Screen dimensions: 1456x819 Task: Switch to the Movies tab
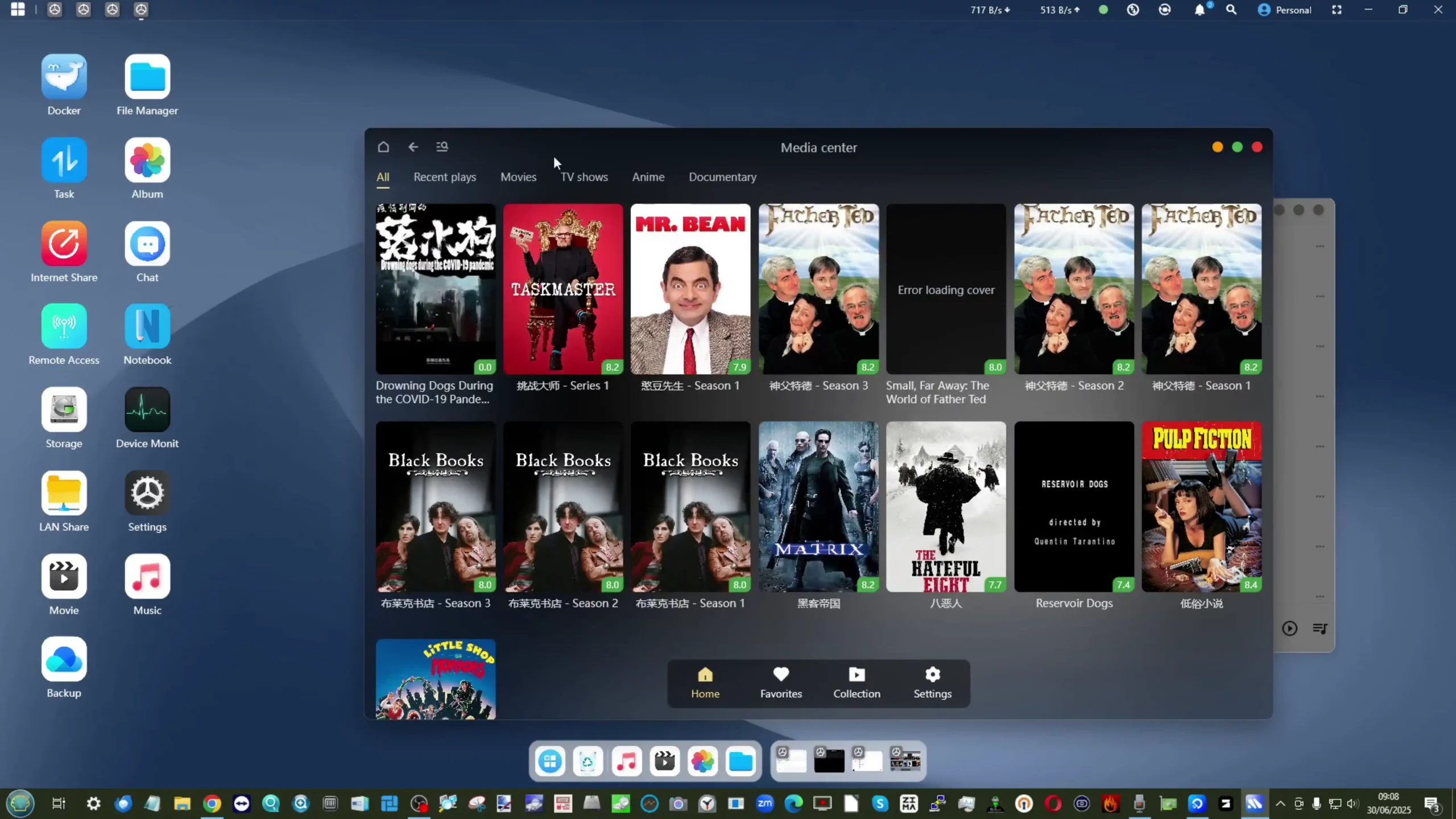point(518,177)
